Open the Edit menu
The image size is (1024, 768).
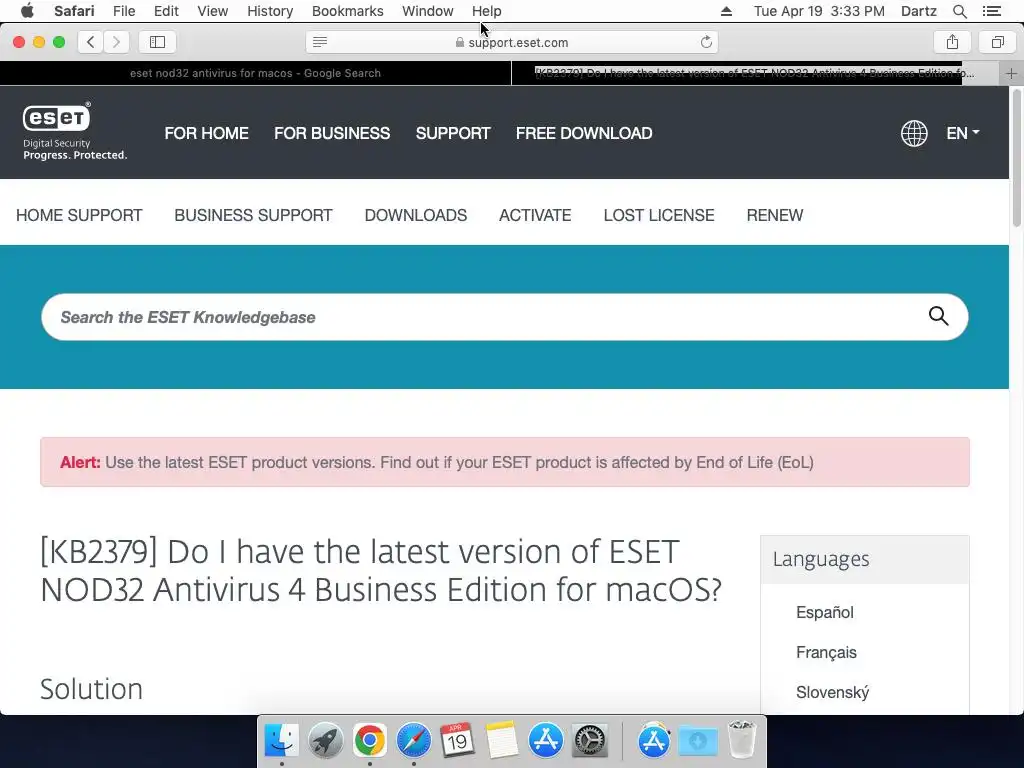[x=166, y=11]
